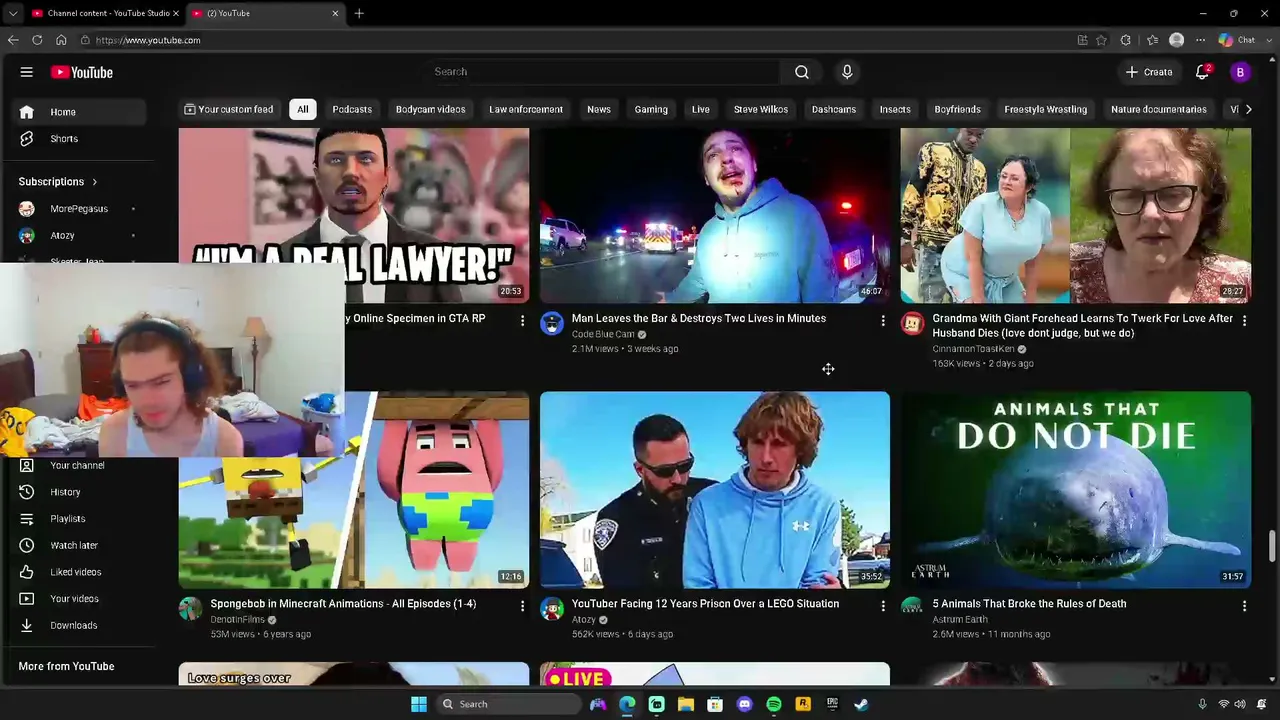Expand the Subscriptions section
The width and height of the screenshot is (1280, 720).
pyautogui.click(x=58, y=182)
